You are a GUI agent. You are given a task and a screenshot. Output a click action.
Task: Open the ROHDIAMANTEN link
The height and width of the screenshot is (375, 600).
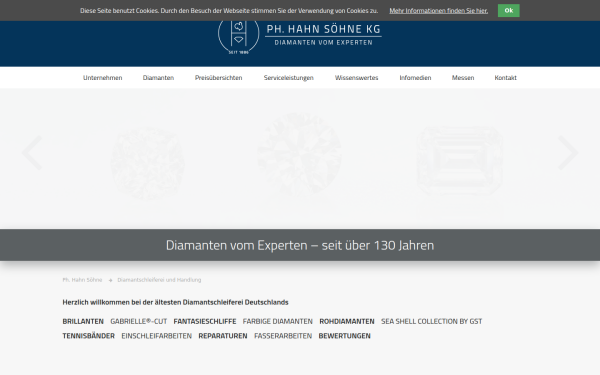(347, 321)
